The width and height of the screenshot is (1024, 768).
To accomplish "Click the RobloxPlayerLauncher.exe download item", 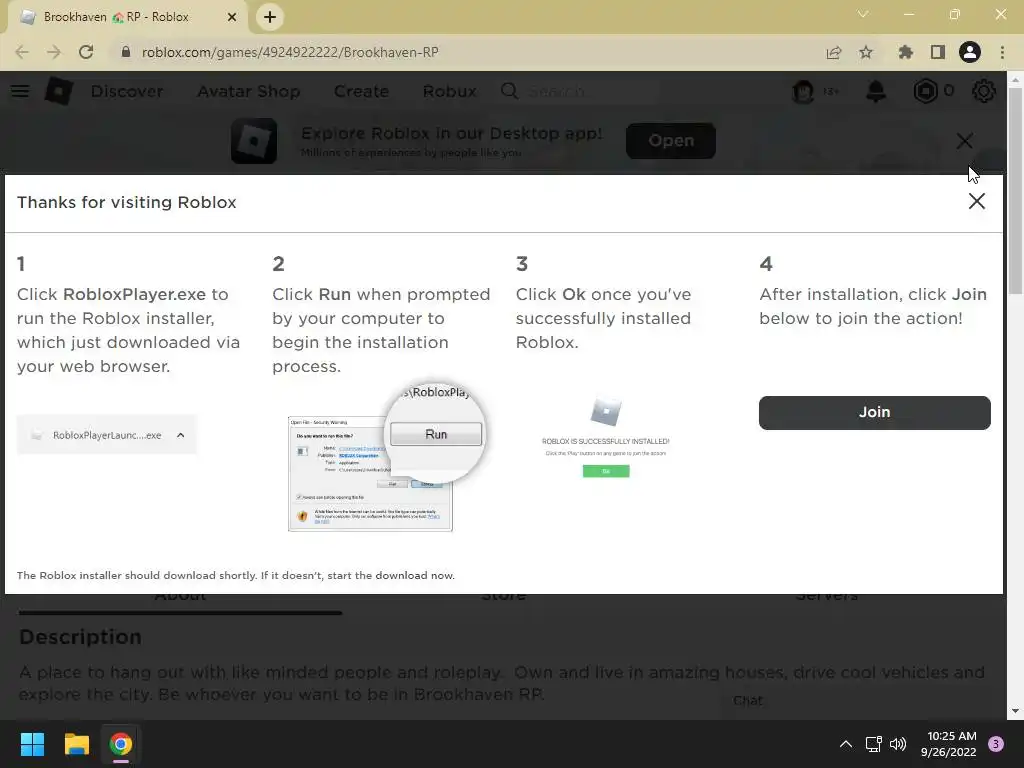I will [x=107, y=435].
